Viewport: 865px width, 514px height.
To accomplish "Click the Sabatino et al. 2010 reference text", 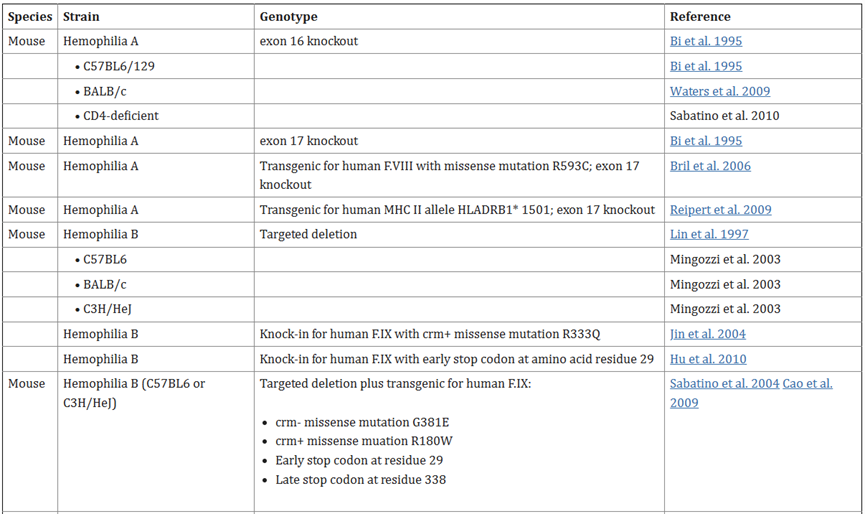I will pyautogui.click(x=724, y=116).
